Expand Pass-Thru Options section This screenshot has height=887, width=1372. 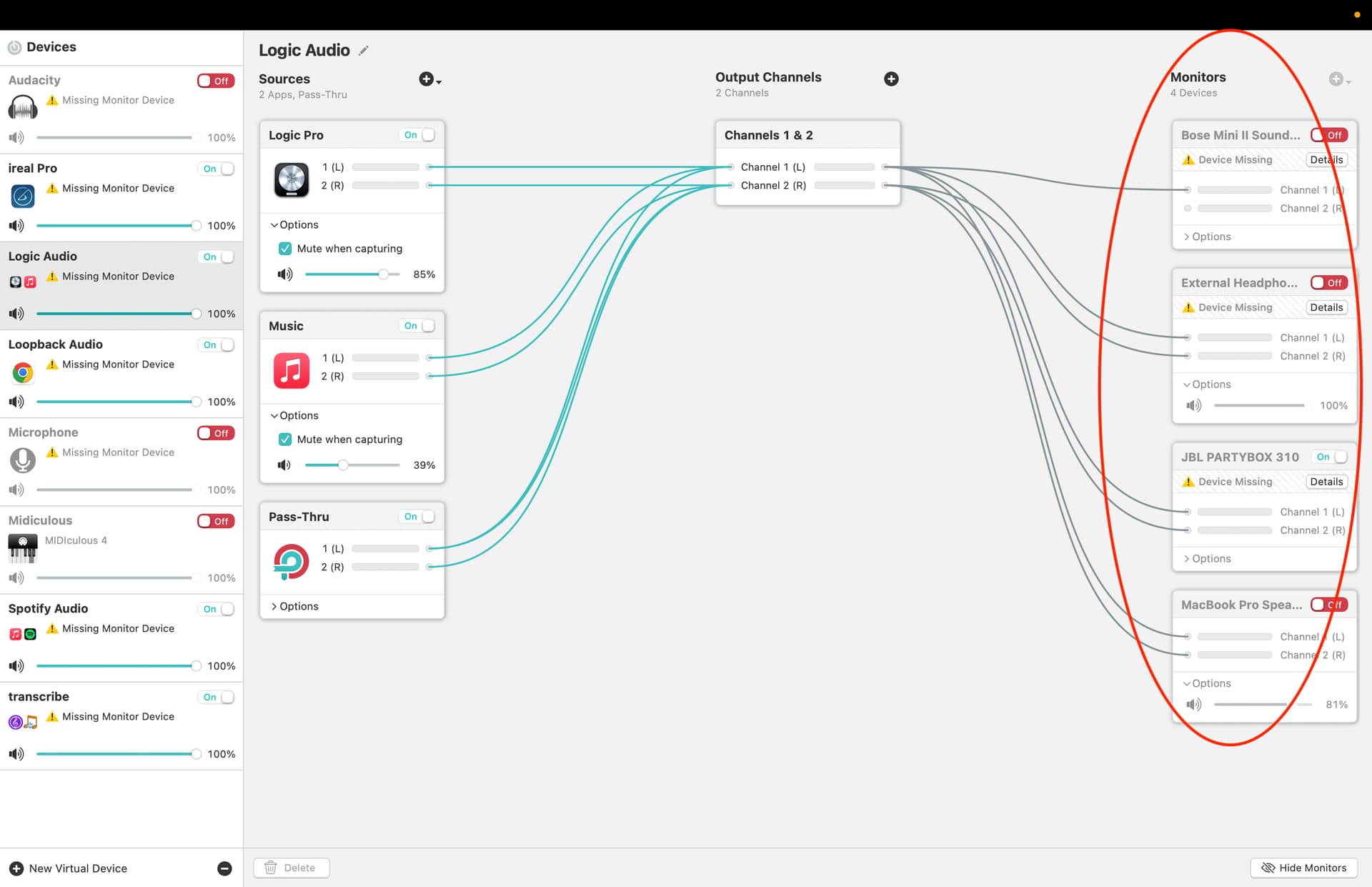coord(294,606)
